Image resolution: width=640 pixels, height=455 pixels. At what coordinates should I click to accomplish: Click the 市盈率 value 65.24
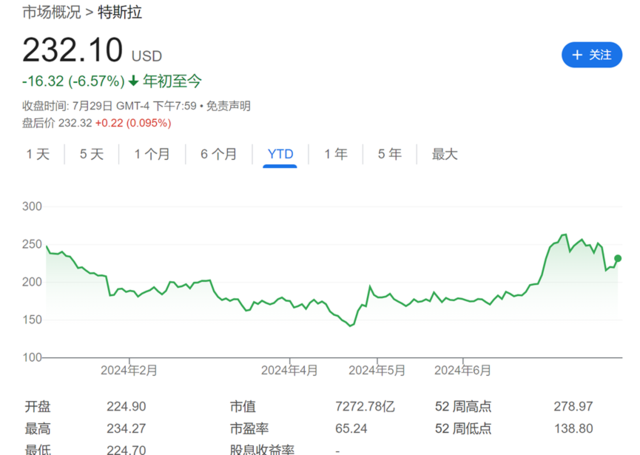(351, 428)
